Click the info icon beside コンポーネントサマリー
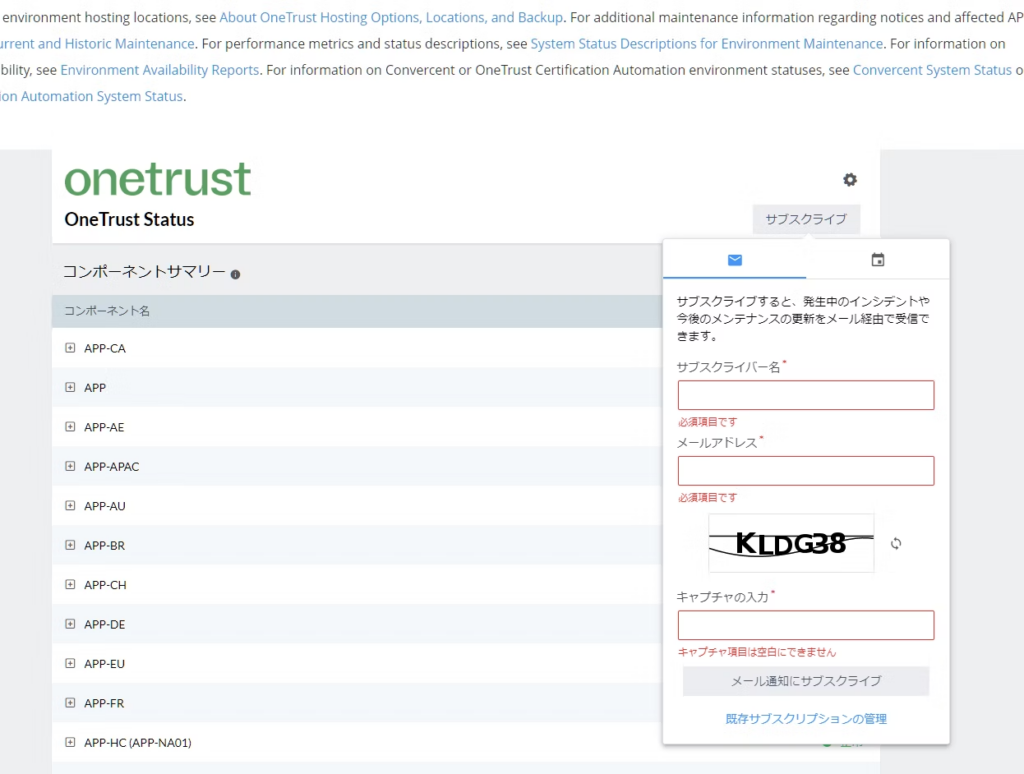This screenshot has width=1024, height=774. point(235,274)
